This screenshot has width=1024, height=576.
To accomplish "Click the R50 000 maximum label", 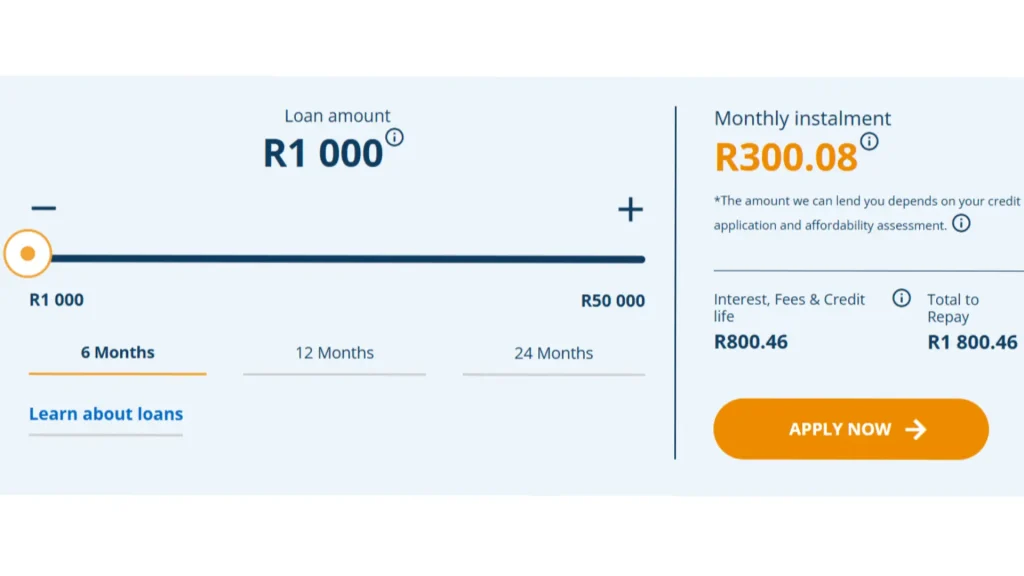I will (x=611, y=300).
